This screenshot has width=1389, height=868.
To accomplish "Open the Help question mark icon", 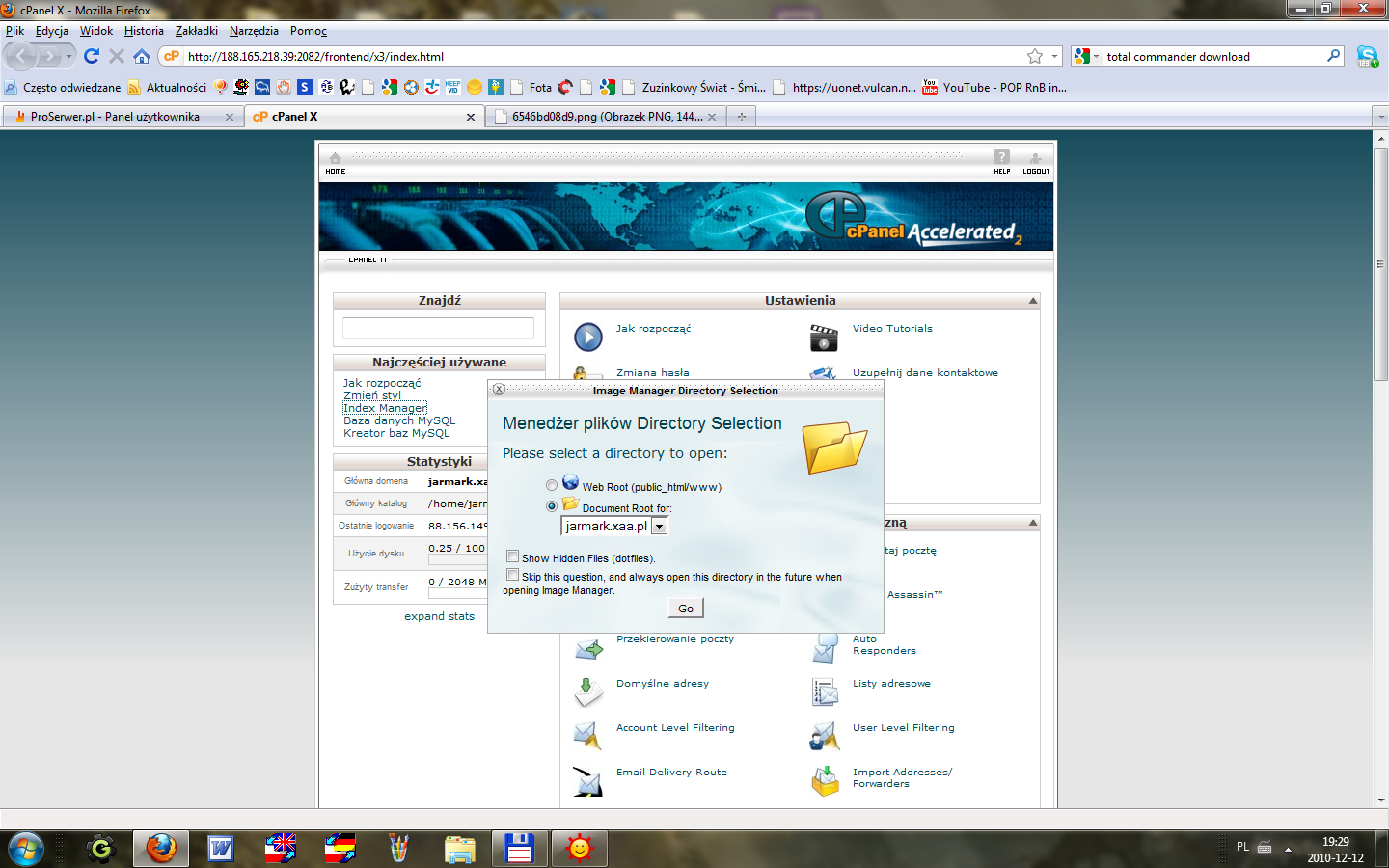I will click(1002, 157).
